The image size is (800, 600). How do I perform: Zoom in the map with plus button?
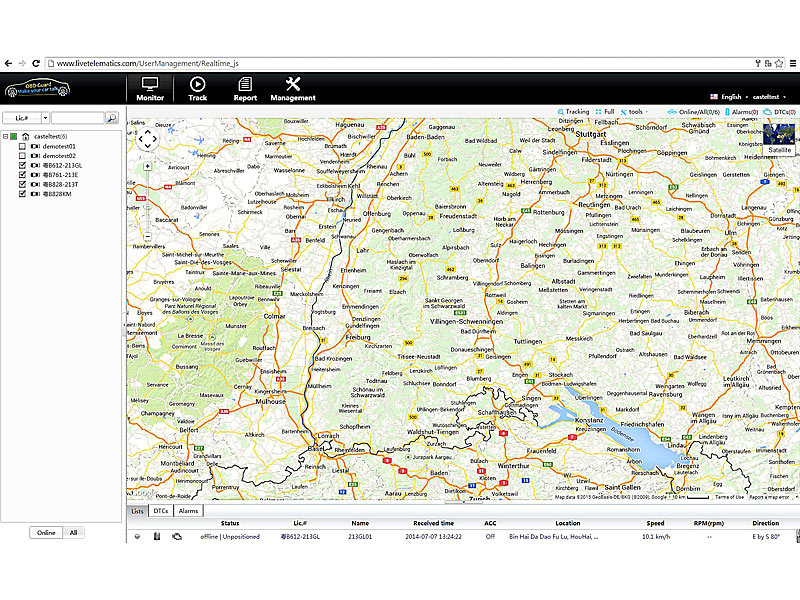(147, 166)
